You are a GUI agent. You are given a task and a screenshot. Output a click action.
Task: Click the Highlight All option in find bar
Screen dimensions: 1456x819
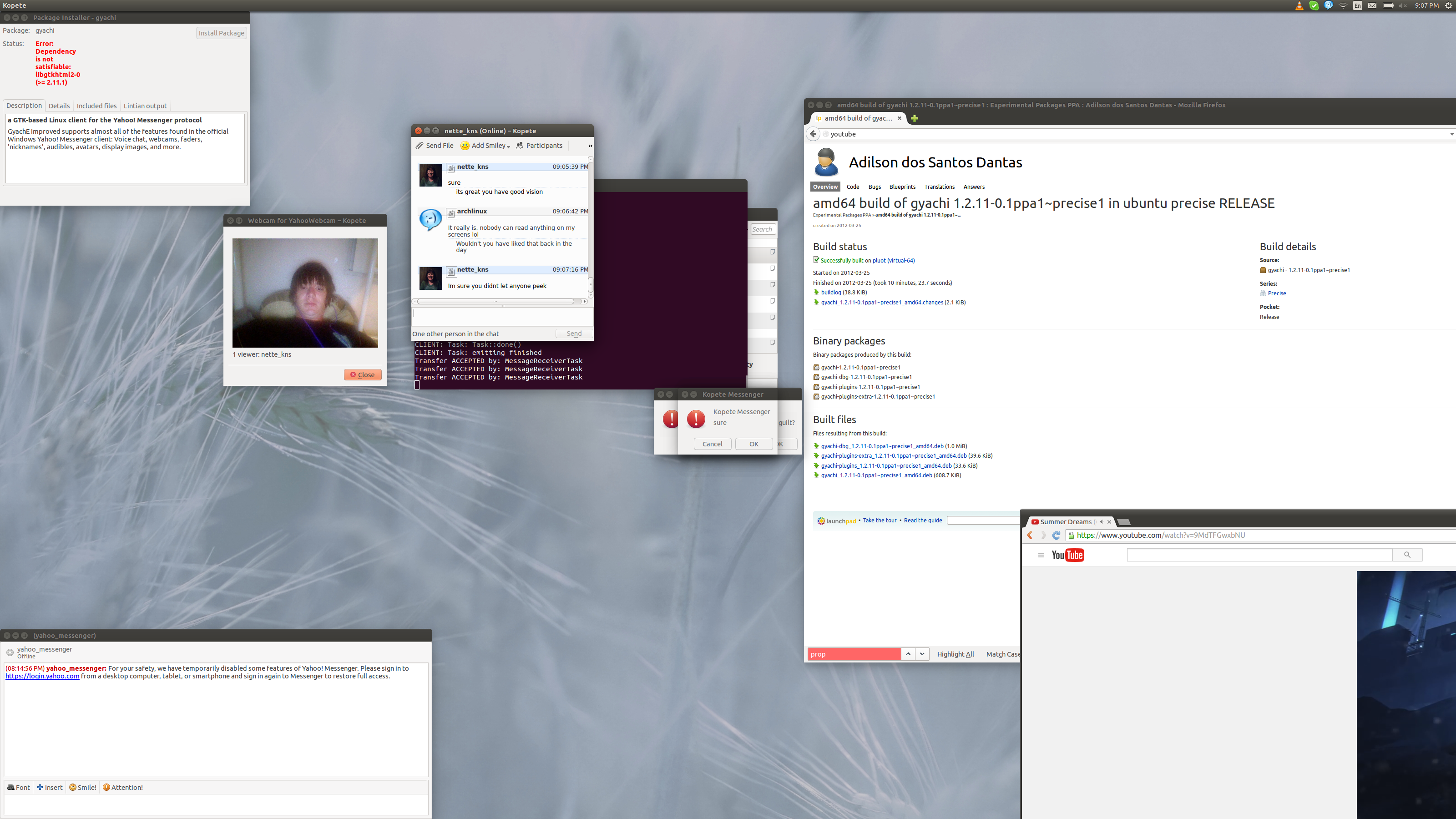click(x=955, y=654)
